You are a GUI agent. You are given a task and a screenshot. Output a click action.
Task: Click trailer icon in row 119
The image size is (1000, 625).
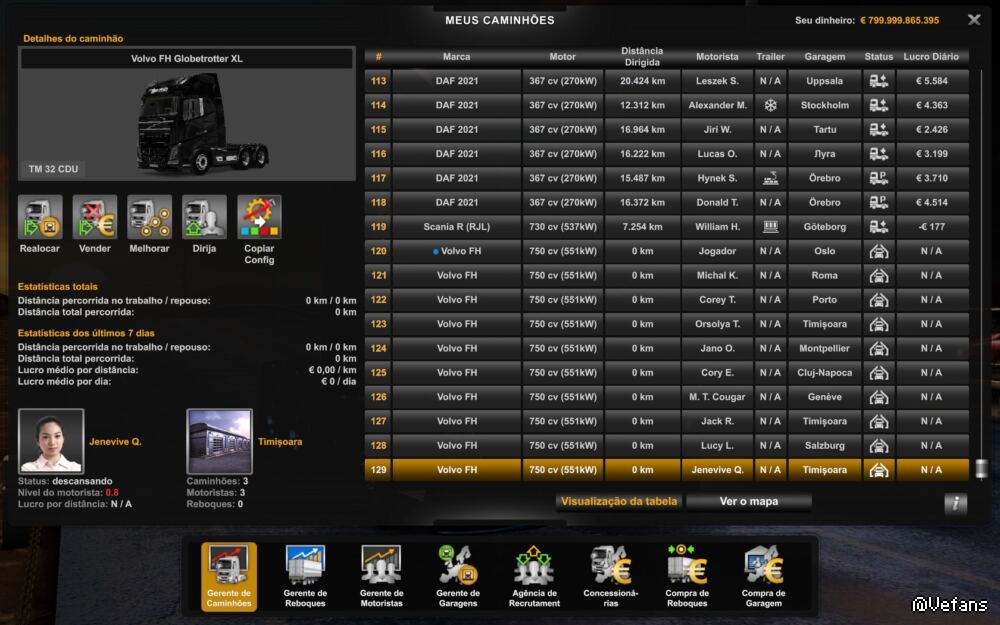pyautogui.click(x=770, y=227)
